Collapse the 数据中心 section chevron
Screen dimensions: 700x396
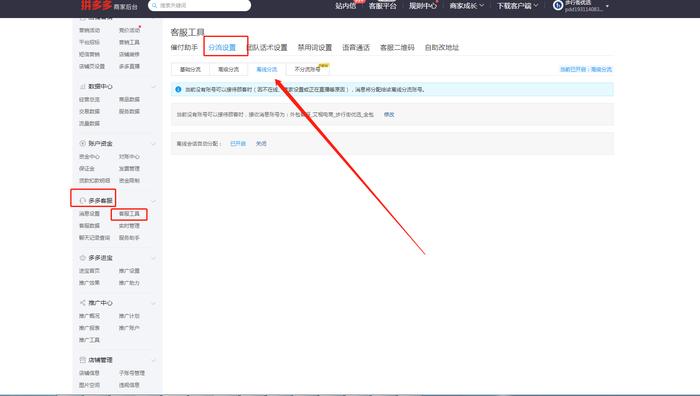coord(154,87)
